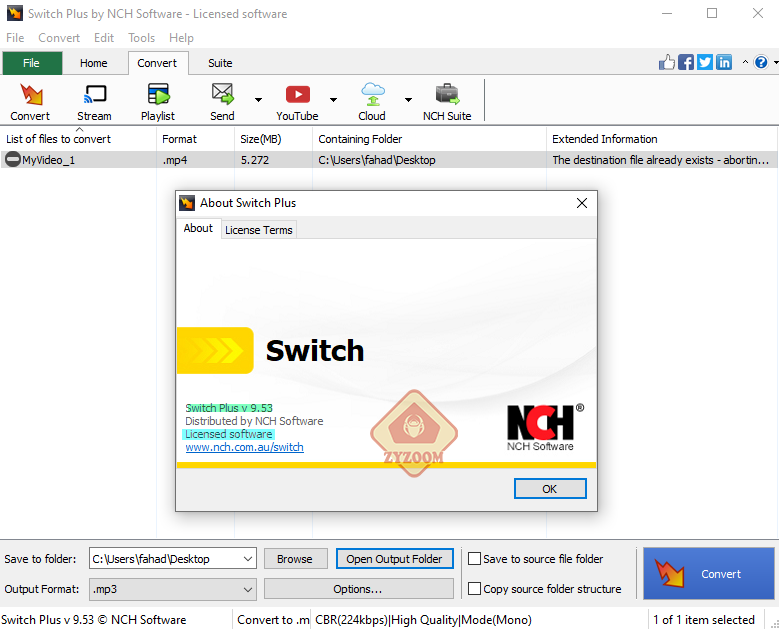The width and height of the screenshot is (779, 629).
Task: Sort by List of files to convert header
Action: tap(78, 139)
